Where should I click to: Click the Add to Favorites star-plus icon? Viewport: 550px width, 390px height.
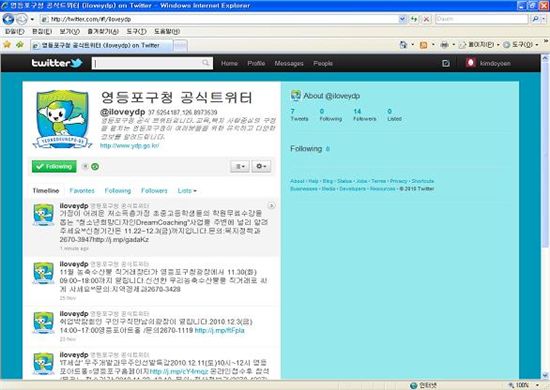point(20,45)
